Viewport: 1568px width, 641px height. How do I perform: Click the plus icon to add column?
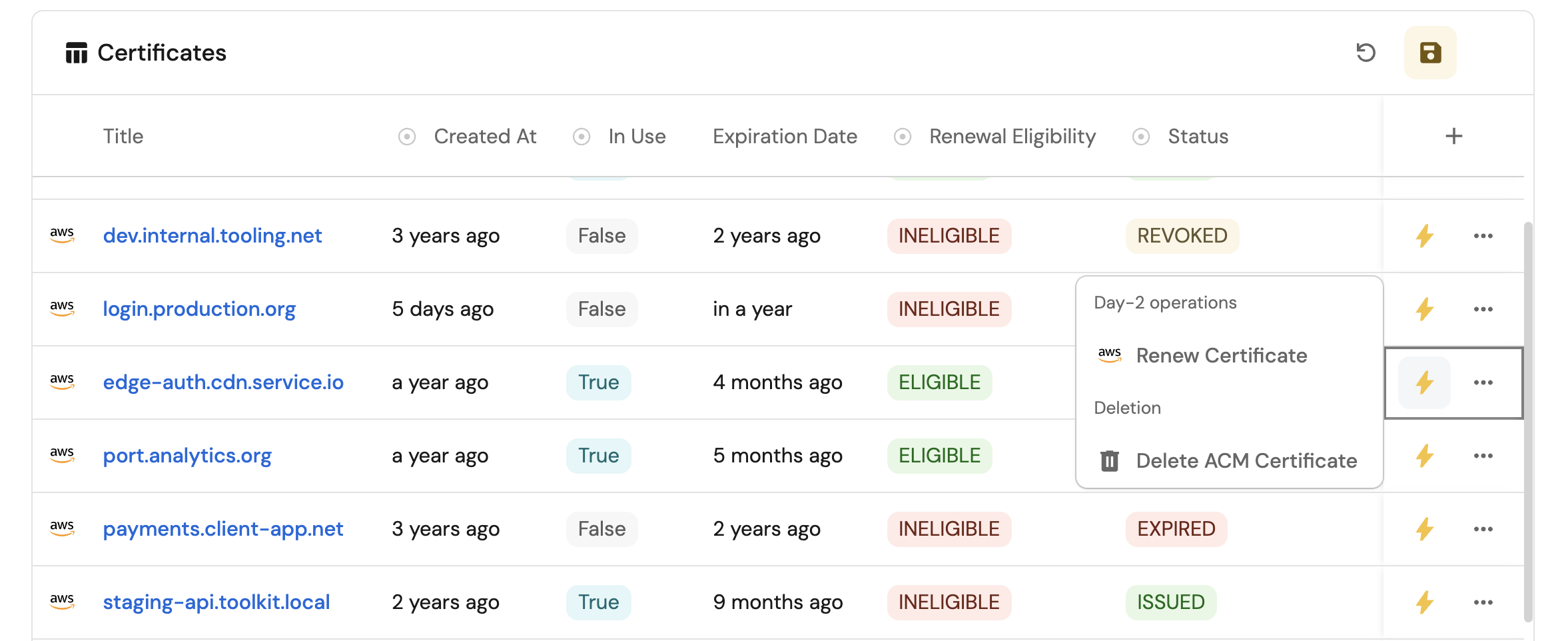click(1453, 137)
